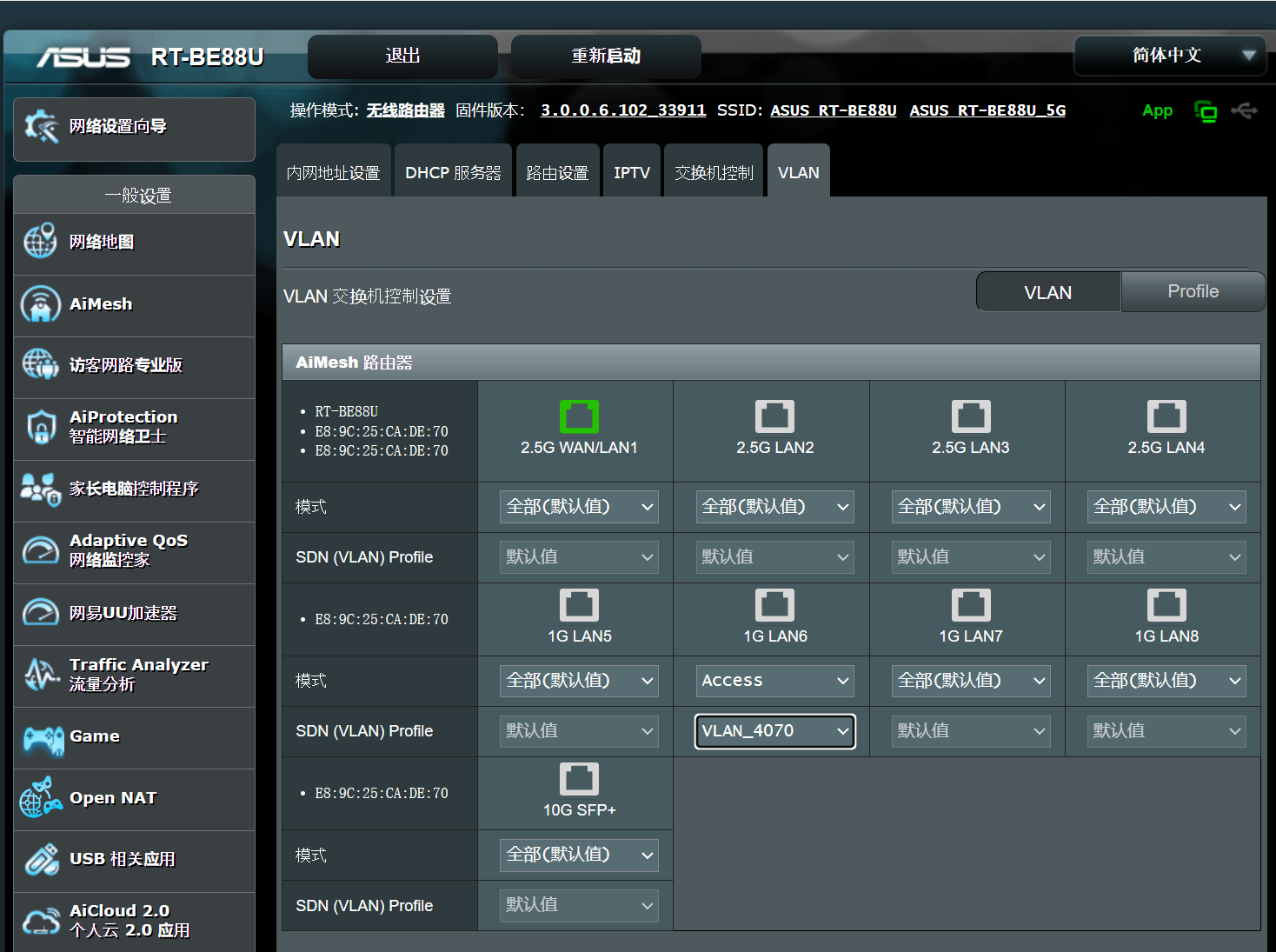
Task: Expand the 10G SFP+ mode dropdown
Action: (x=579, y=855)
